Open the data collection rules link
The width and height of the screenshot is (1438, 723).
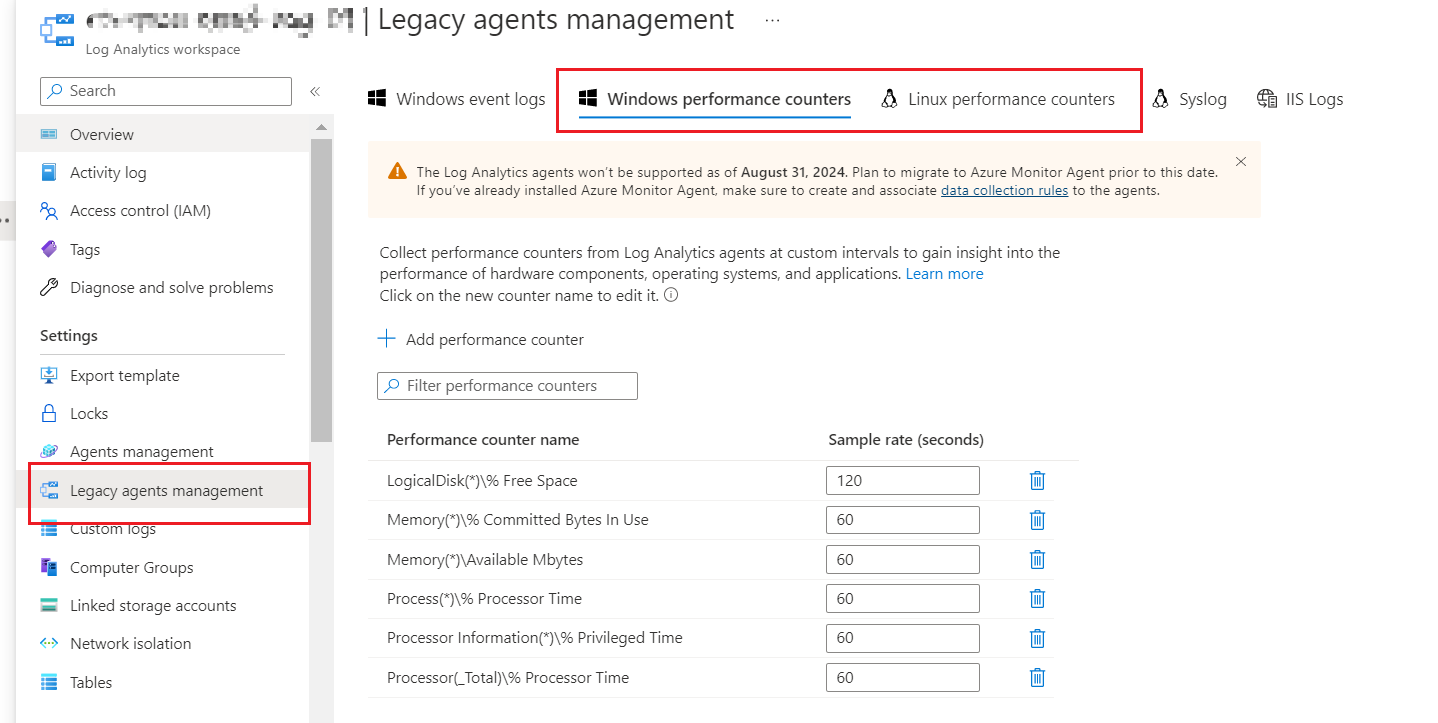(1004, 190)
